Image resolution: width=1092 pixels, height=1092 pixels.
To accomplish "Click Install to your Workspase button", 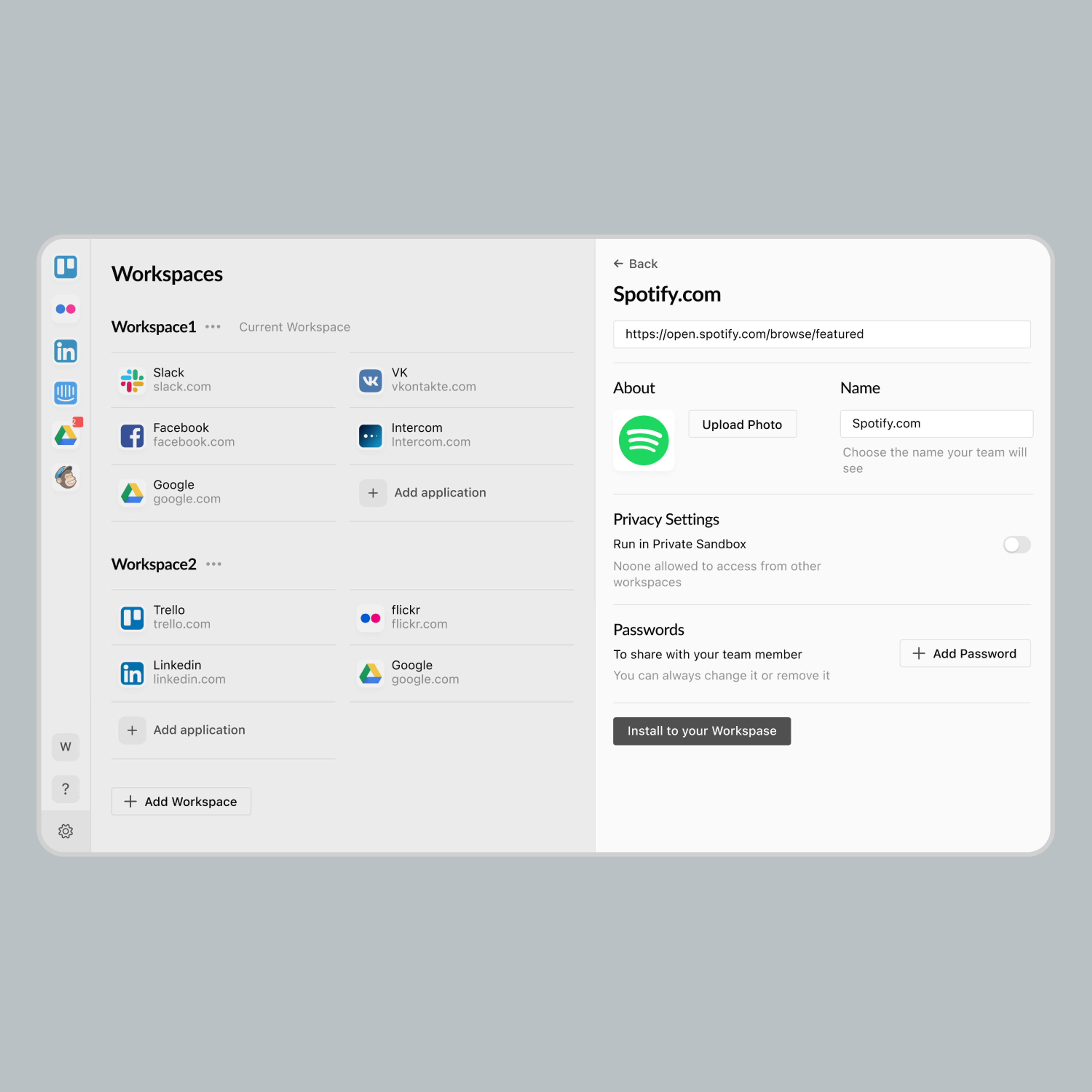I will pos(702,731).
